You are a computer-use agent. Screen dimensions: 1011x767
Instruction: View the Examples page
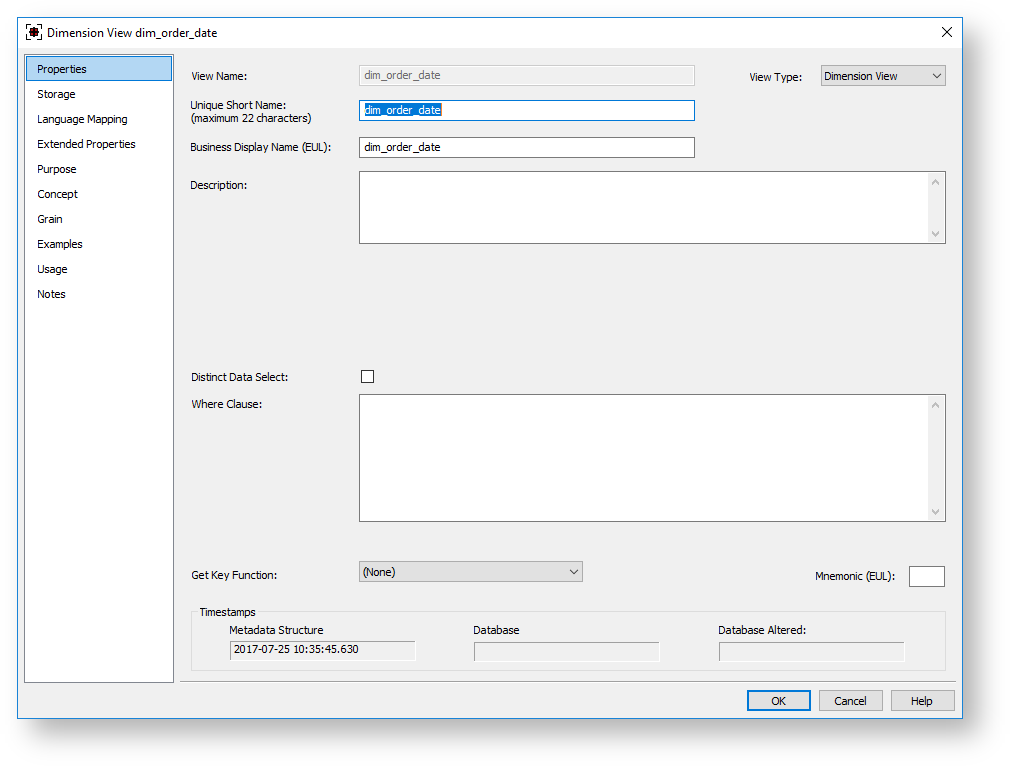[x=60, y=244]
